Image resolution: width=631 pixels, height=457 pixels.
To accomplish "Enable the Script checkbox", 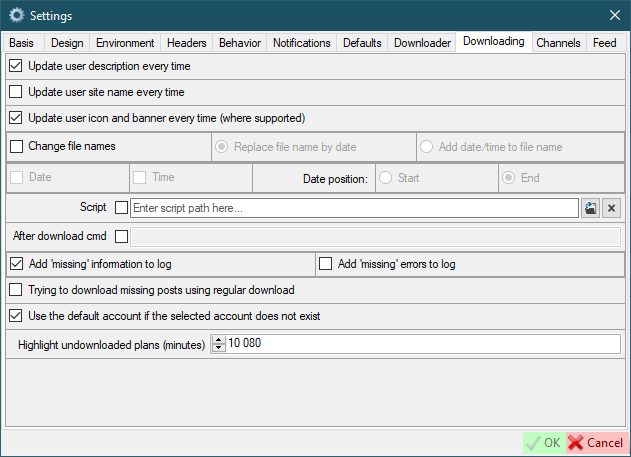I will pos(122,208).
